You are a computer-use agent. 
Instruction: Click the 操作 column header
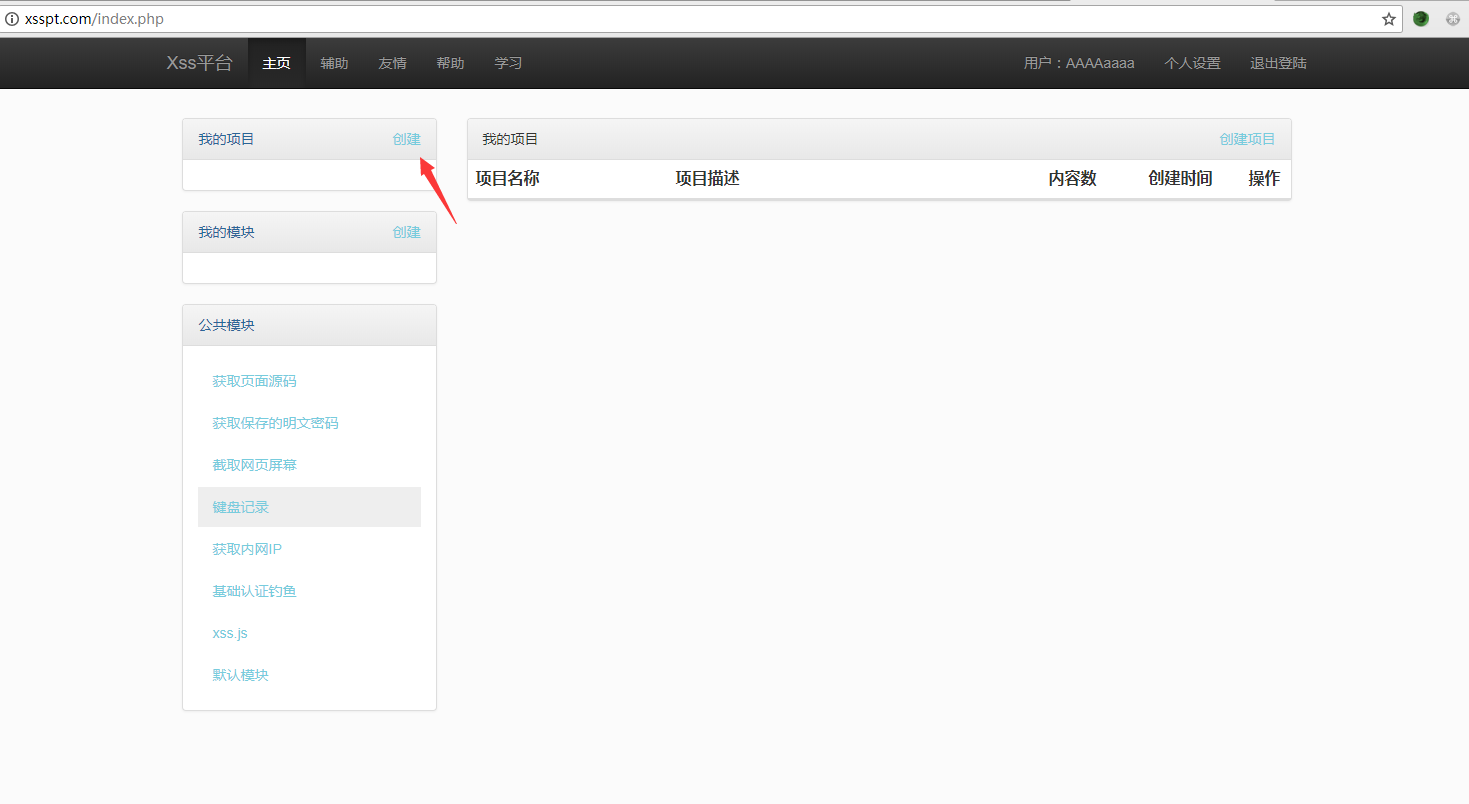tap(1264, 178)
